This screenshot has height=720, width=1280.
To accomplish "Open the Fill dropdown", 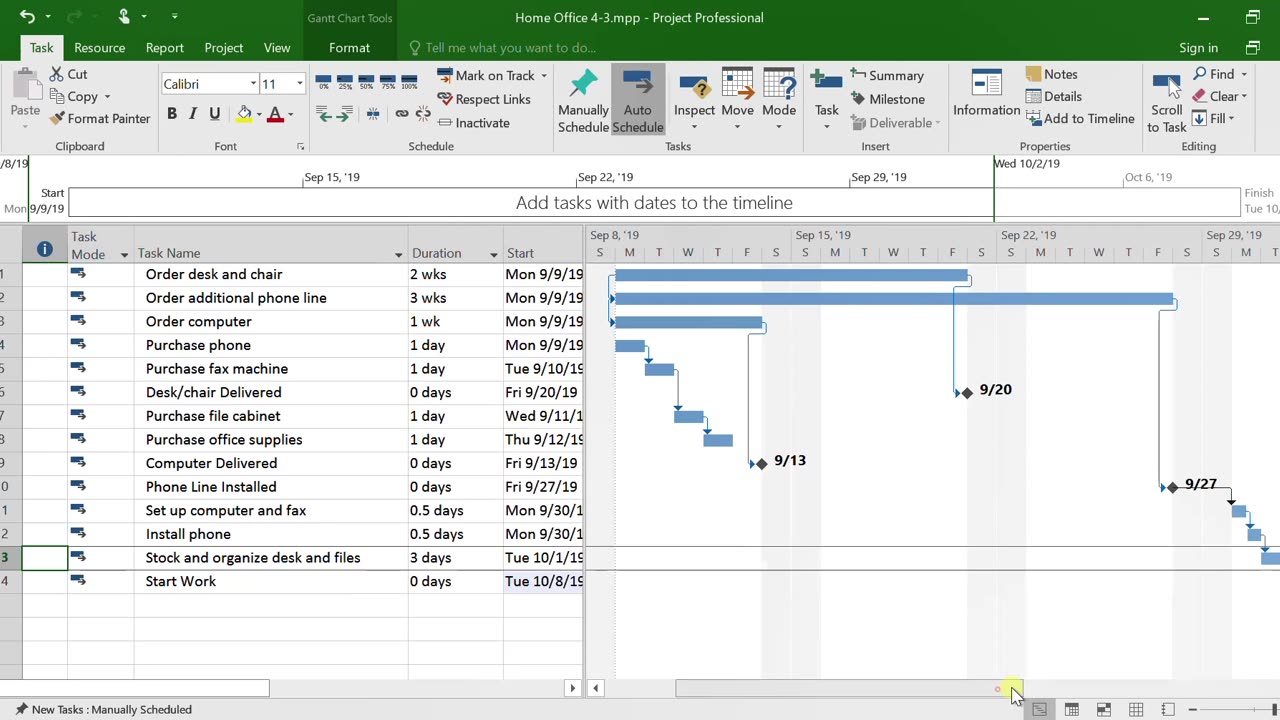I will click(x=1231, y=118).
